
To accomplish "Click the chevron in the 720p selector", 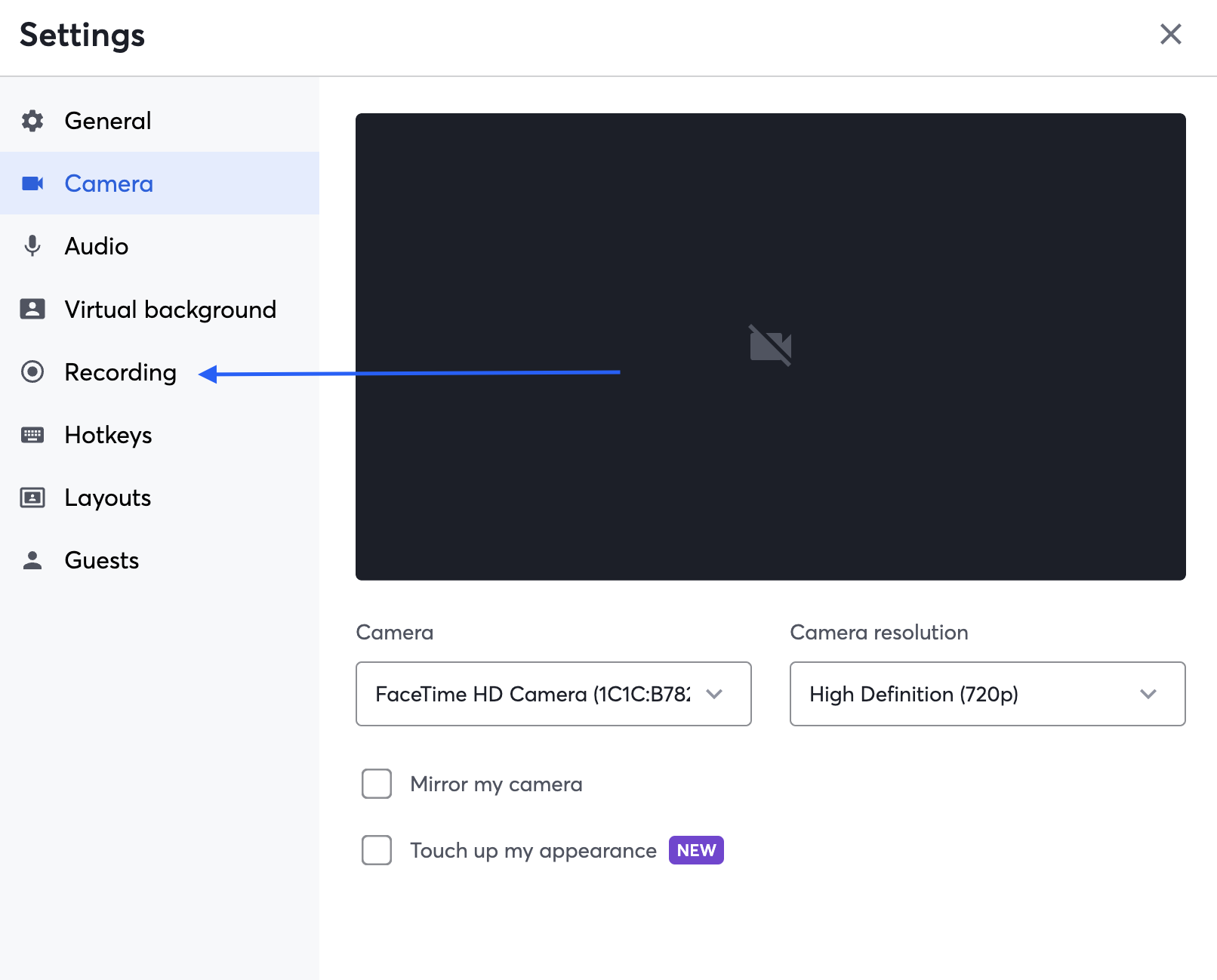I will pyautogui.click(x=1148, y=694).
